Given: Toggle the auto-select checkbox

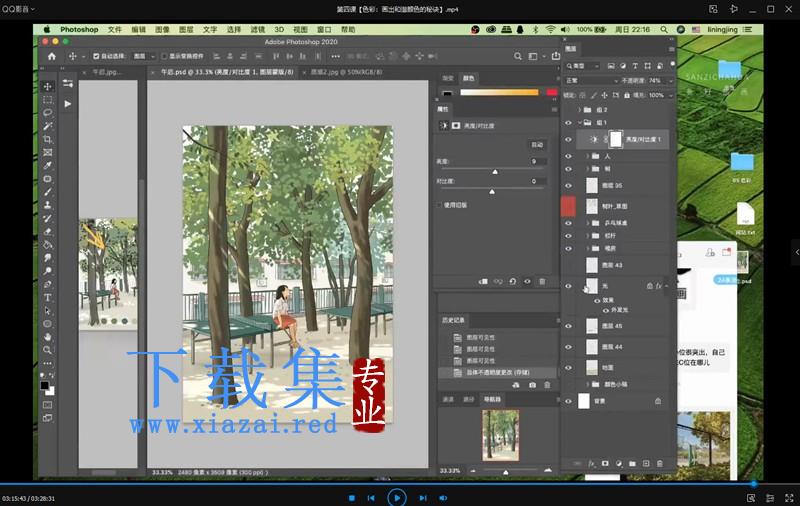Looking at the screenshot, I should [96, 56].
